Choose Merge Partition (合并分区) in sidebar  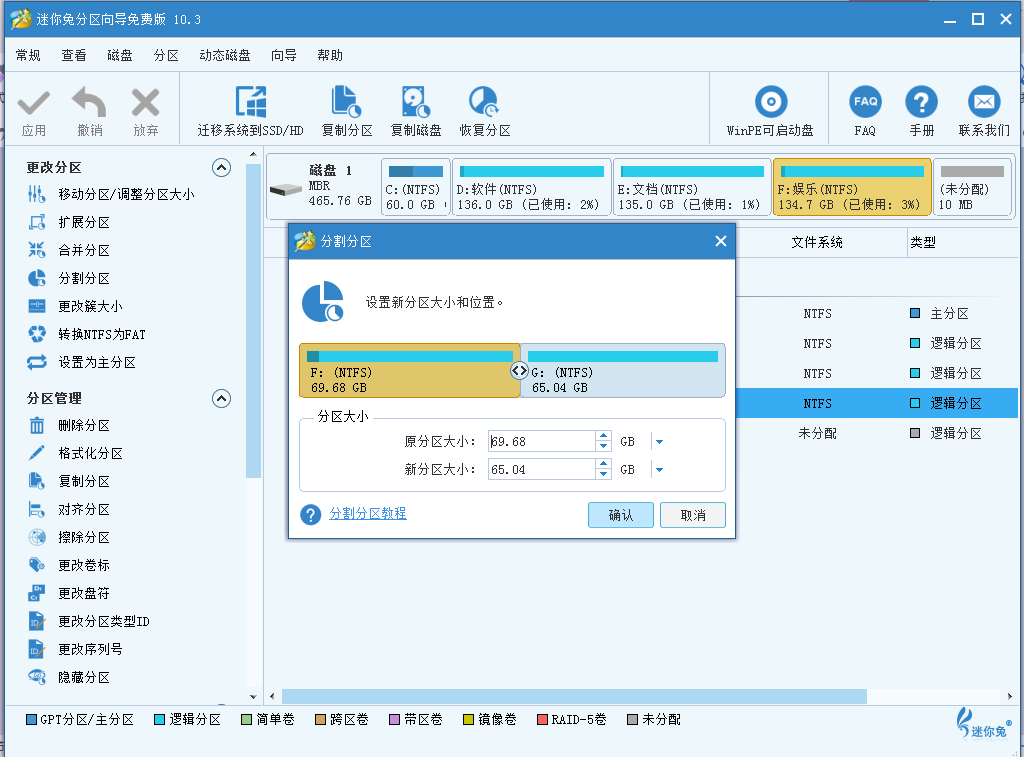(84, 250)
